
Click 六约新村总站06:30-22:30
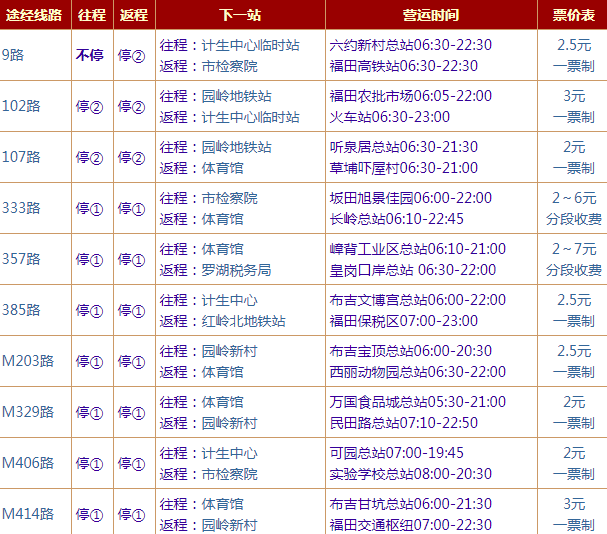click(411, 45)
